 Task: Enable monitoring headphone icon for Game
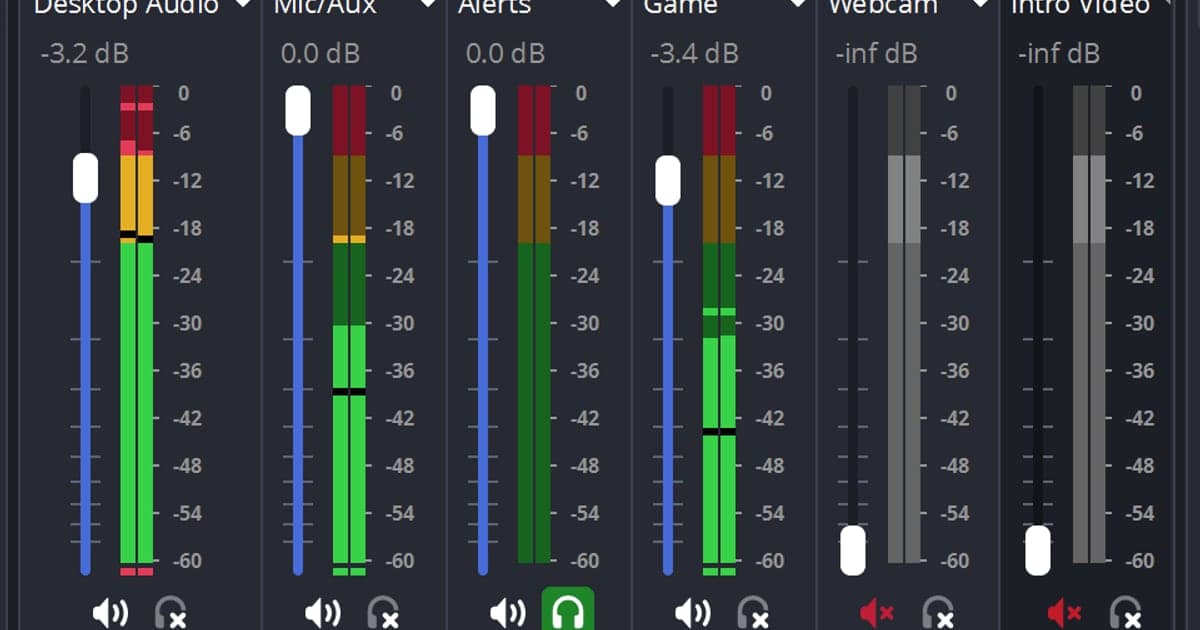pyautogui.click(x=753, y=613)
